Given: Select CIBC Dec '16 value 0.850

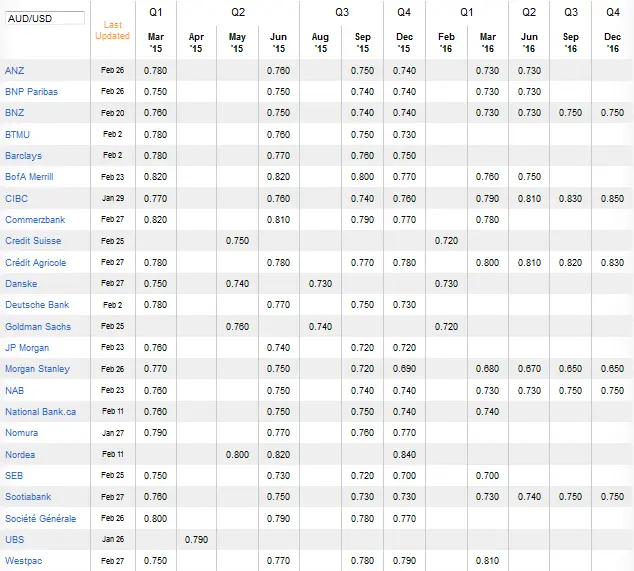Looking at the screenshot, I should [613, 199].
